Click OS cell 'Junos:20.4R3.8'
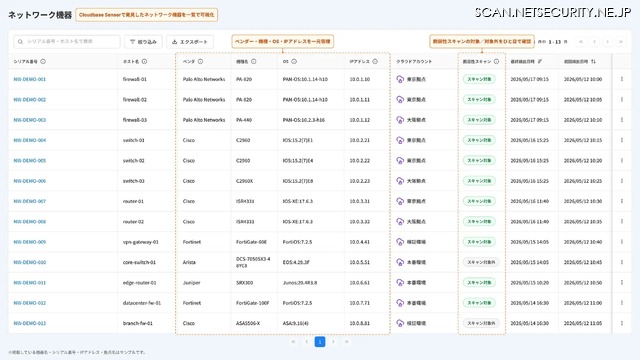 [300, 282]
